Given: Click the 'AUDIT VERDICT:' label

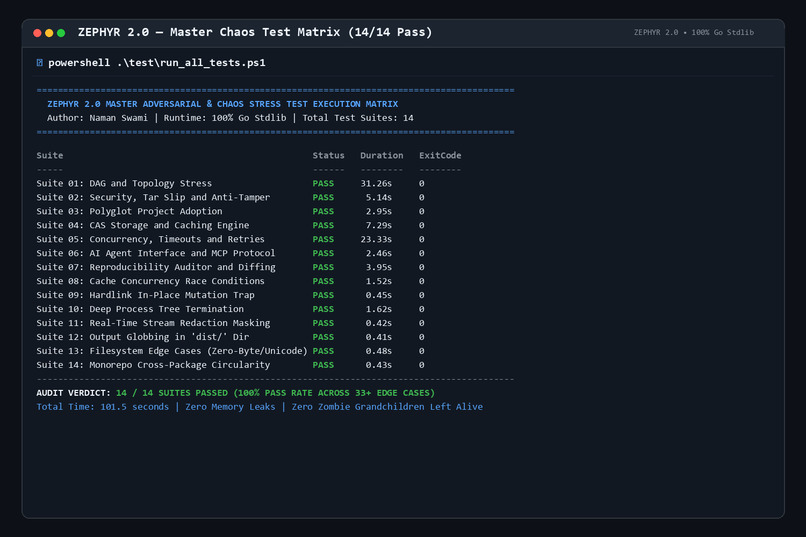Looking at the screenshot, I should pyautogui.click(x=74, y=393).
